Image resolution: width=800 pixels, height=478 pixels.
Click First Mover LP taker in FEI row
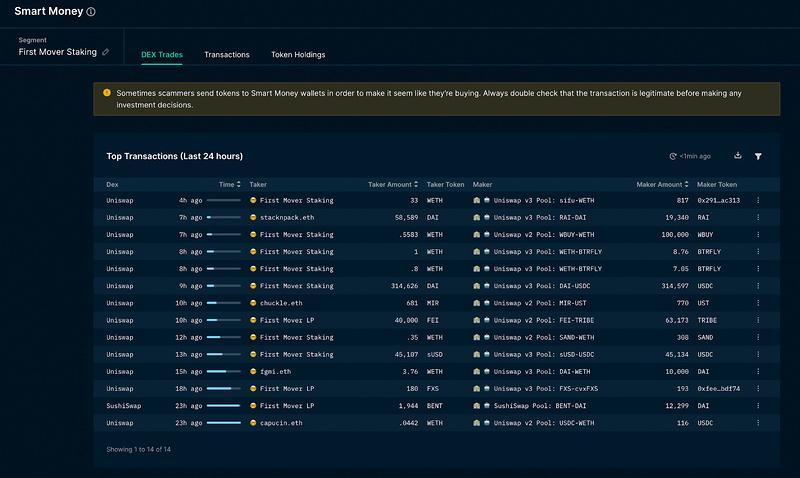[x=287, y=320]
